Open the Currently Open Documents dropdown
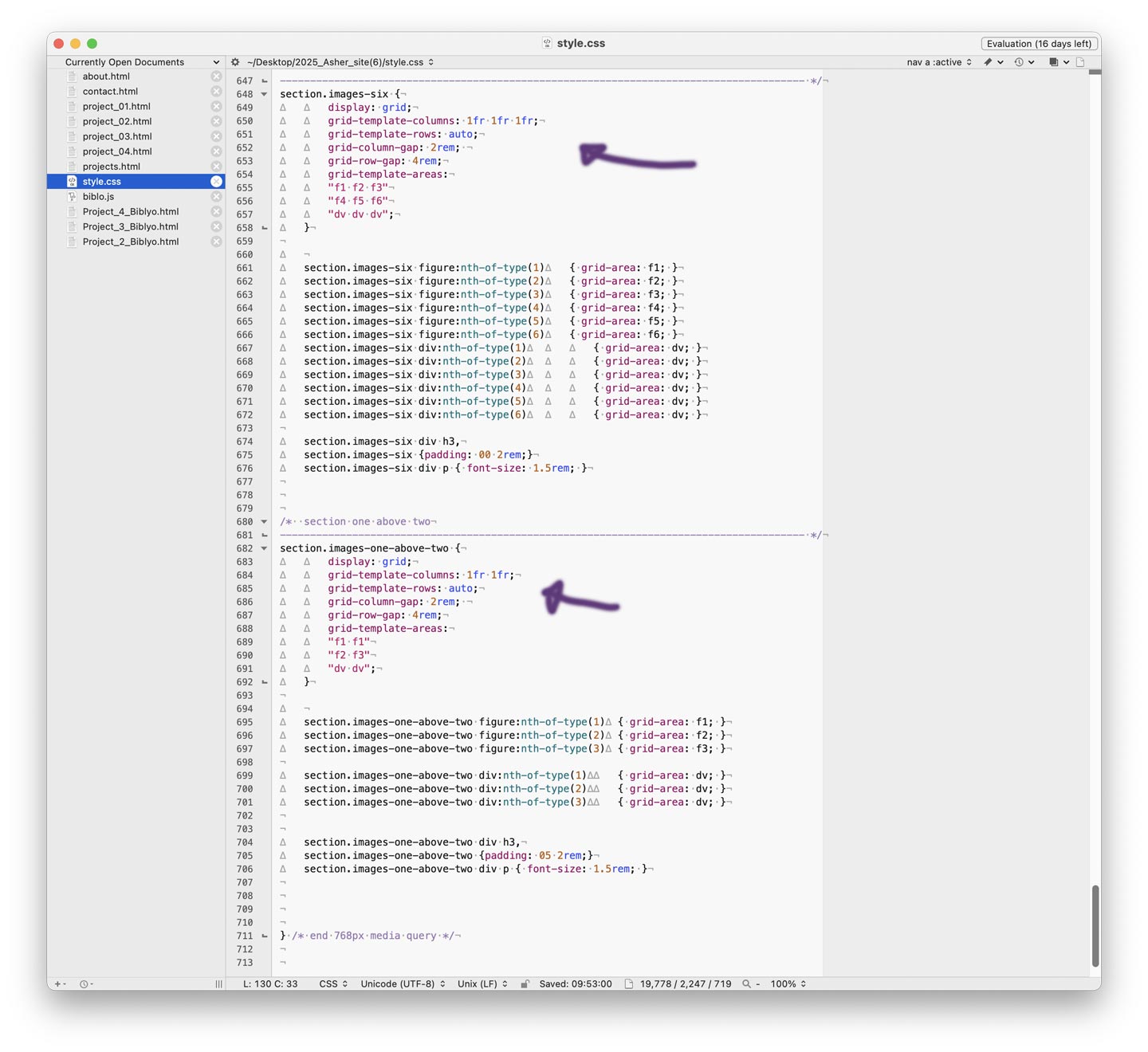Viewport: 1148px width, 1052px height. point(142,62)
